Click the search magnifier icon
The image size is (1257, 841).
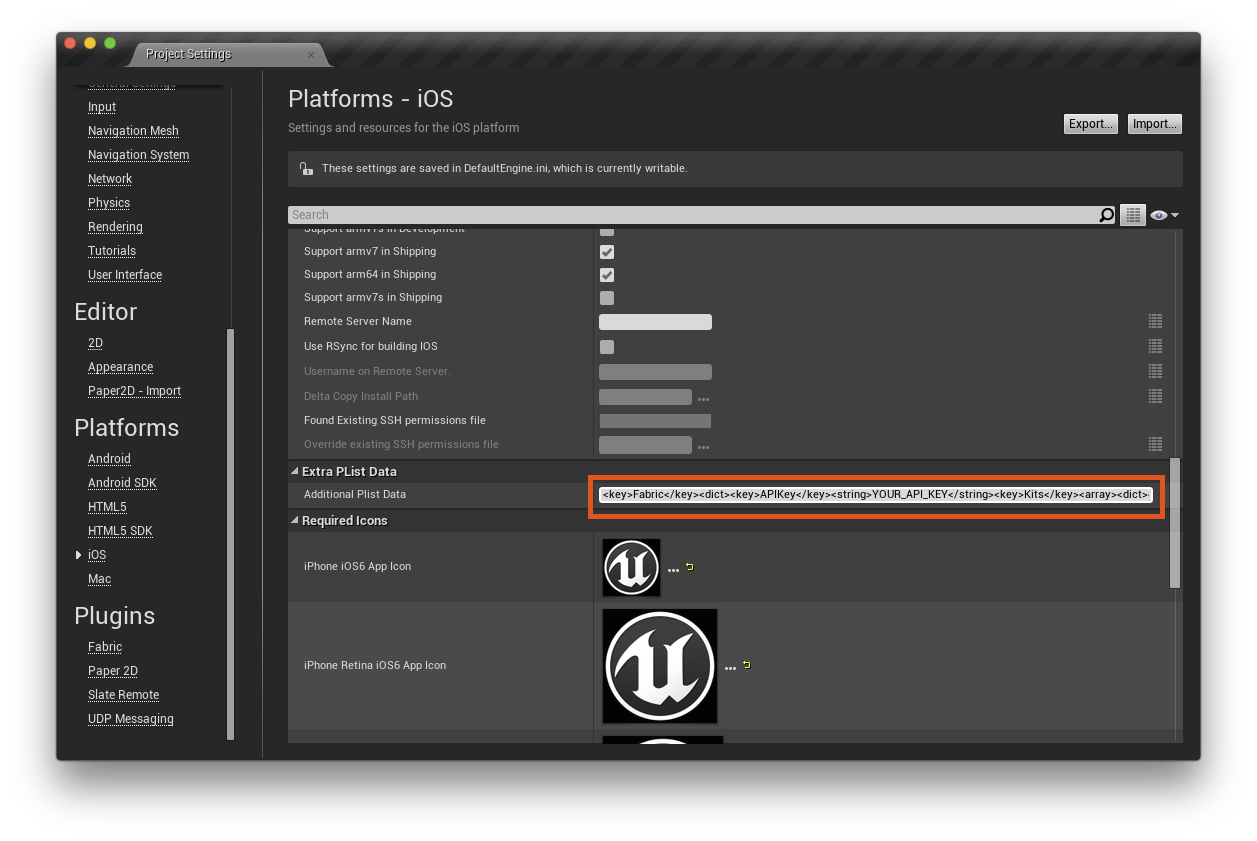[1106, 215]
